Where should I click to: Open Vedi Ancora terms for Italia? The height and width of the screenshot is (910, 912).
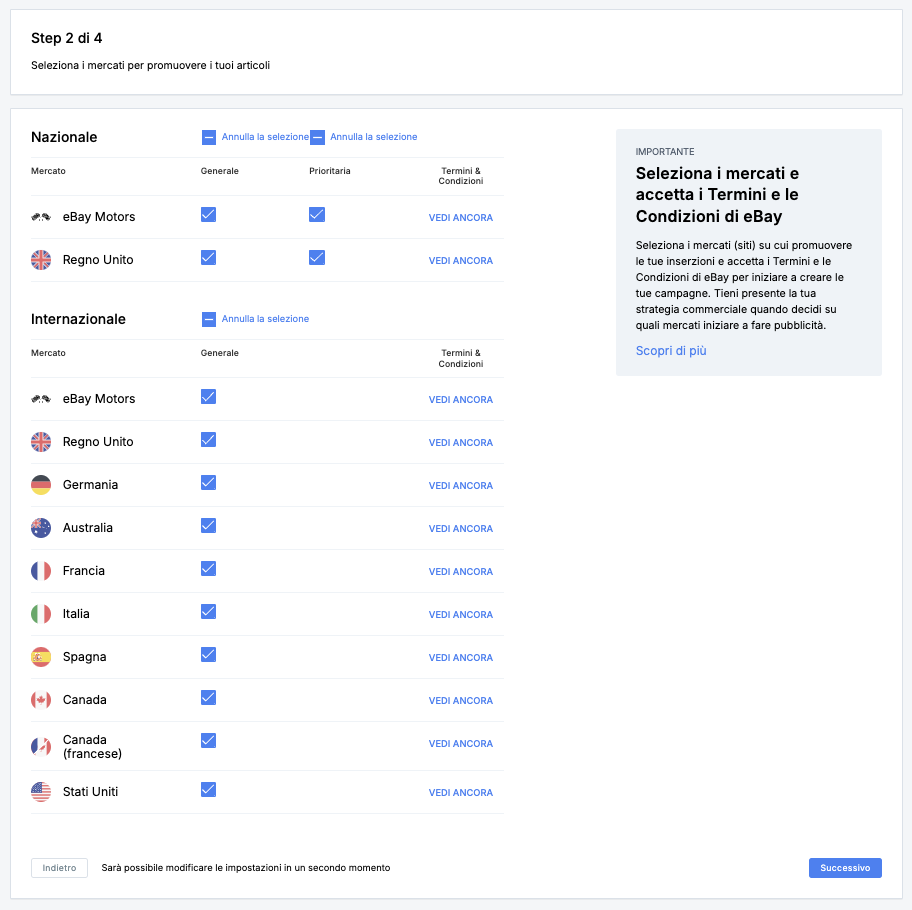click(x=460, y=615)
